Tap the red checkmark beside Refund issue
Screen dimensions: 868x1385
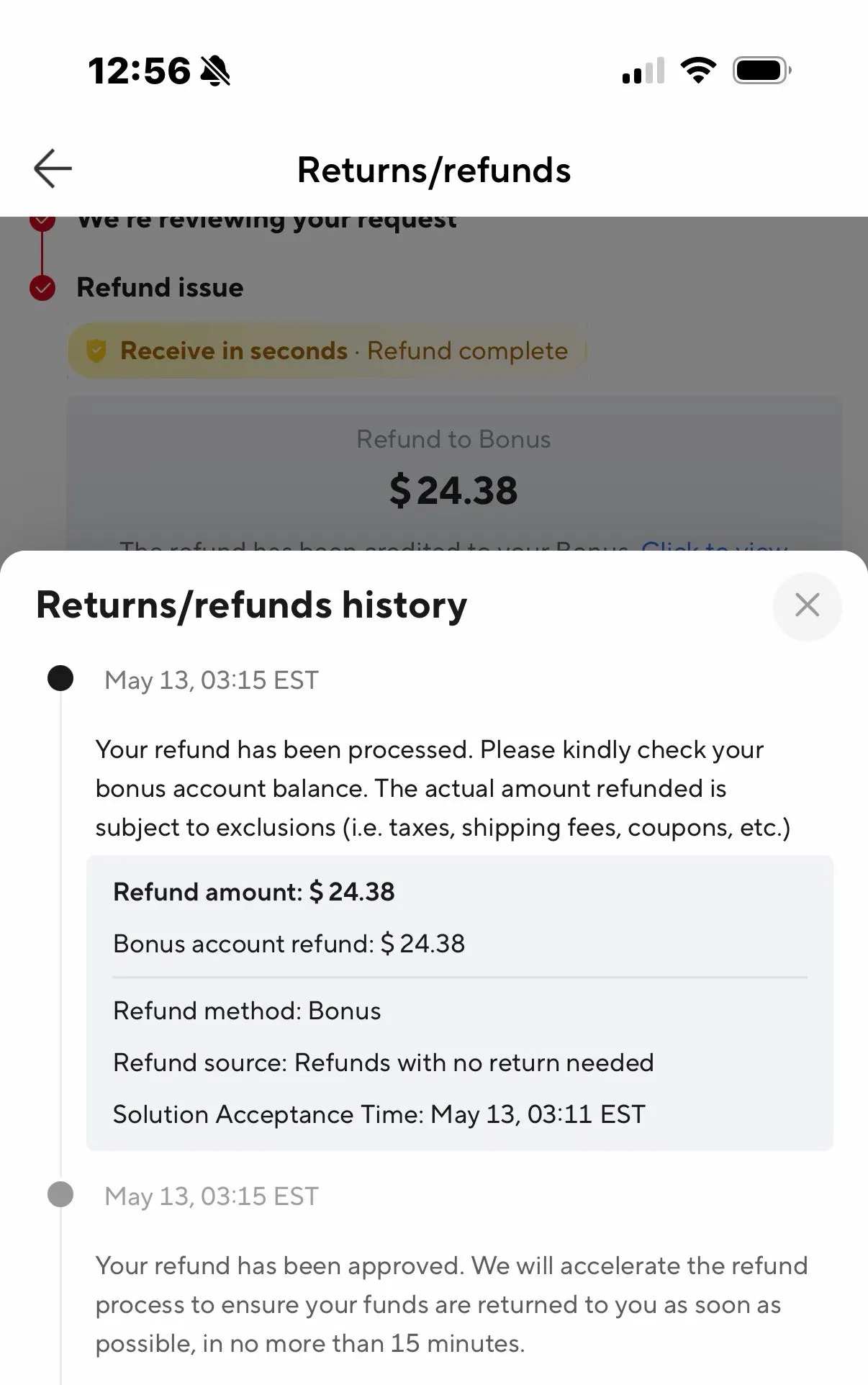[x=42, y=288]
